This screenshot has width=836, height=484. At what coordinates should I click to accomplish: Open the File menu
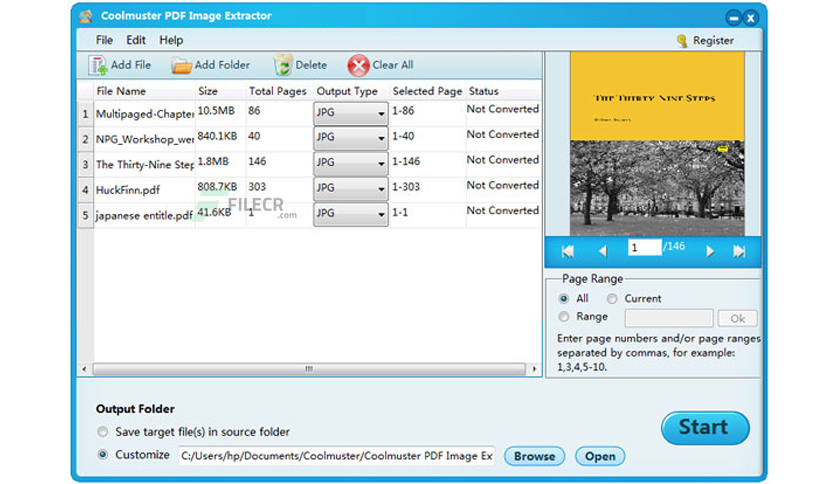104,41
